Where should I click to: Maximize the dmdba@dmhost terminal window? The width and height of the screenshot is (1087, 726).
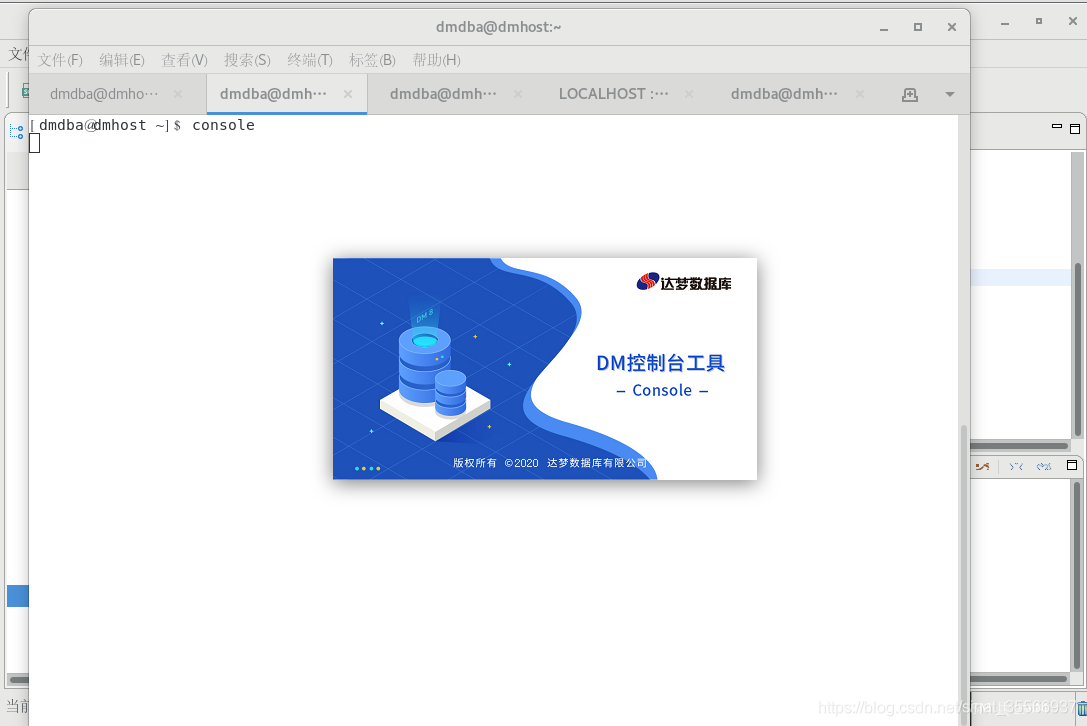pos(918,27)
